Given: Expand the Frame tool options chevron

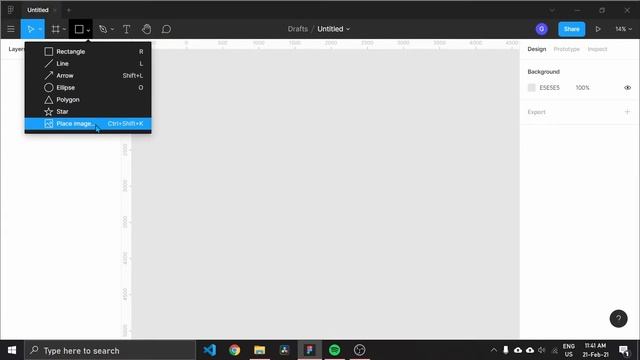Looking at the screenshot, I should click(x=64, y=29).
